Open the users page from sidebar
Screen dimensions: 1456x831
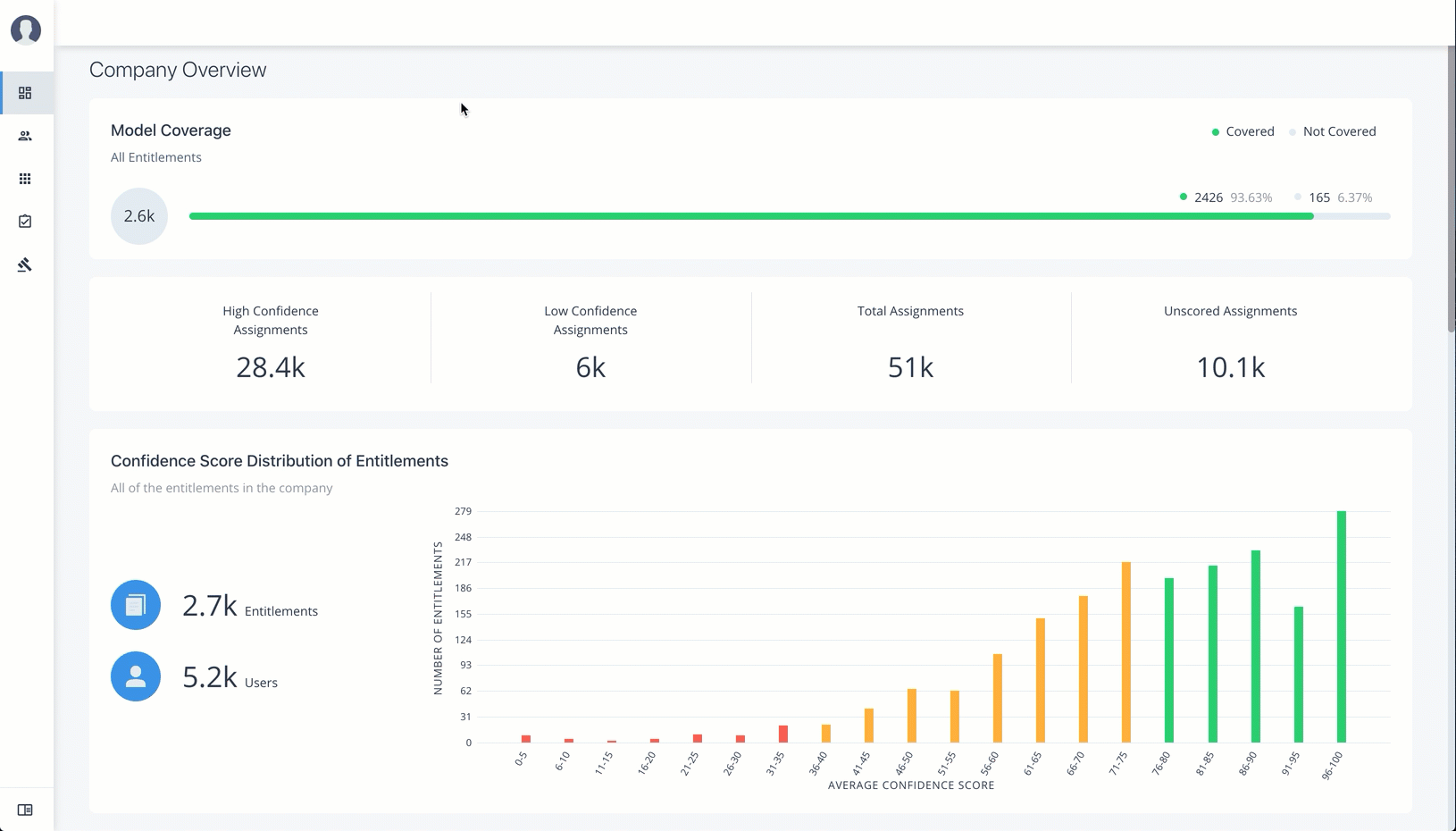pyautogui.click(x=25, y=136)
